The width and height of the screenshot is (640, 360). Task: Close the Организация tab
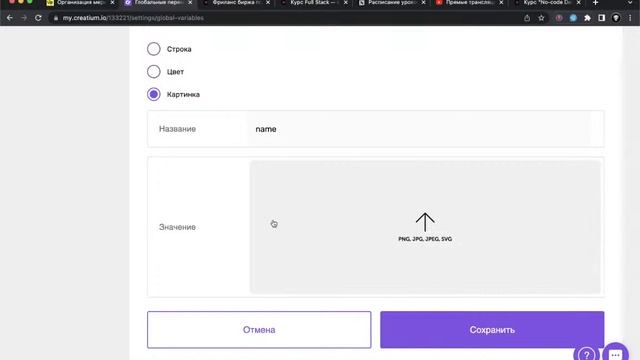click(x=112, y=2)
